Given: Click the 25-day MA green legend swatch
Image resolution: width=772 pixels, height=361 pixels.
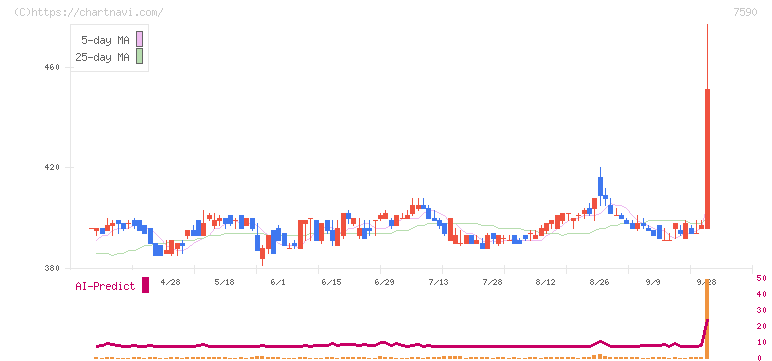Looking at the screenshot, I should point(139,57).
